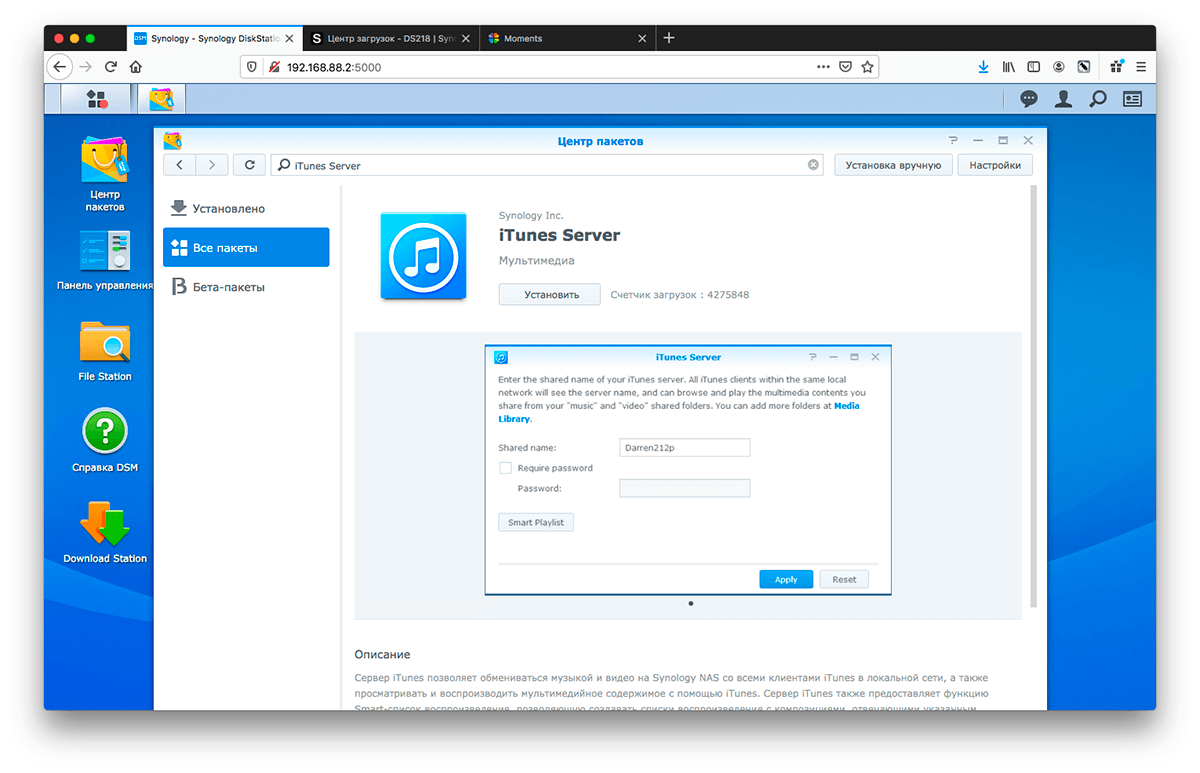Open DSM notifications speech bubble icon

pos(1028,99)
